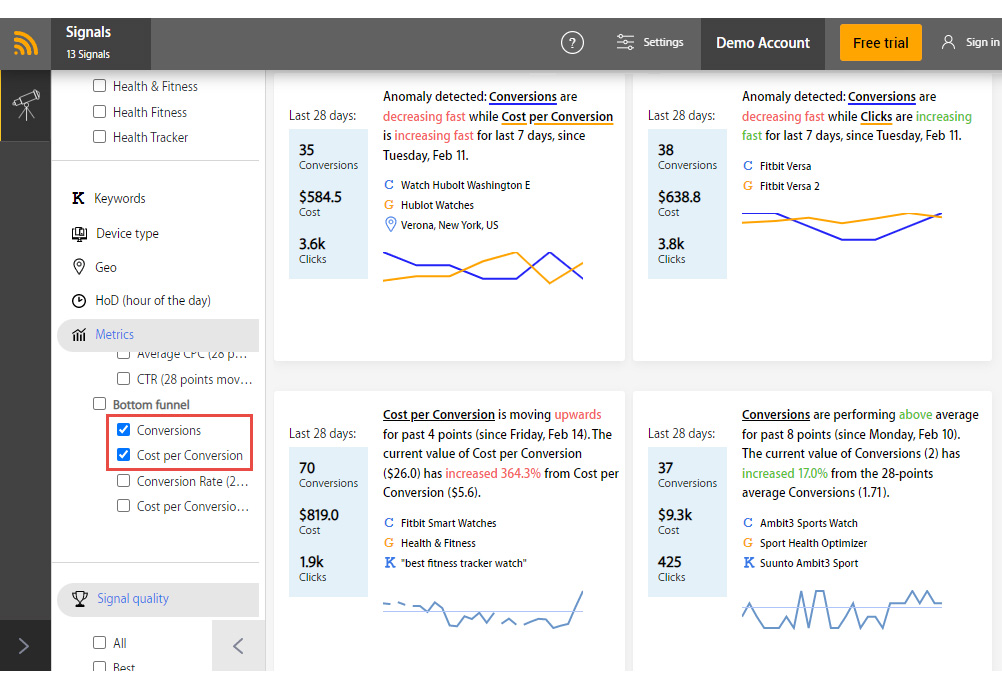Screen dimensions: 1002x689
Task: Open Cost per Conversion link in Hublot card
Action: coord(557,116)
